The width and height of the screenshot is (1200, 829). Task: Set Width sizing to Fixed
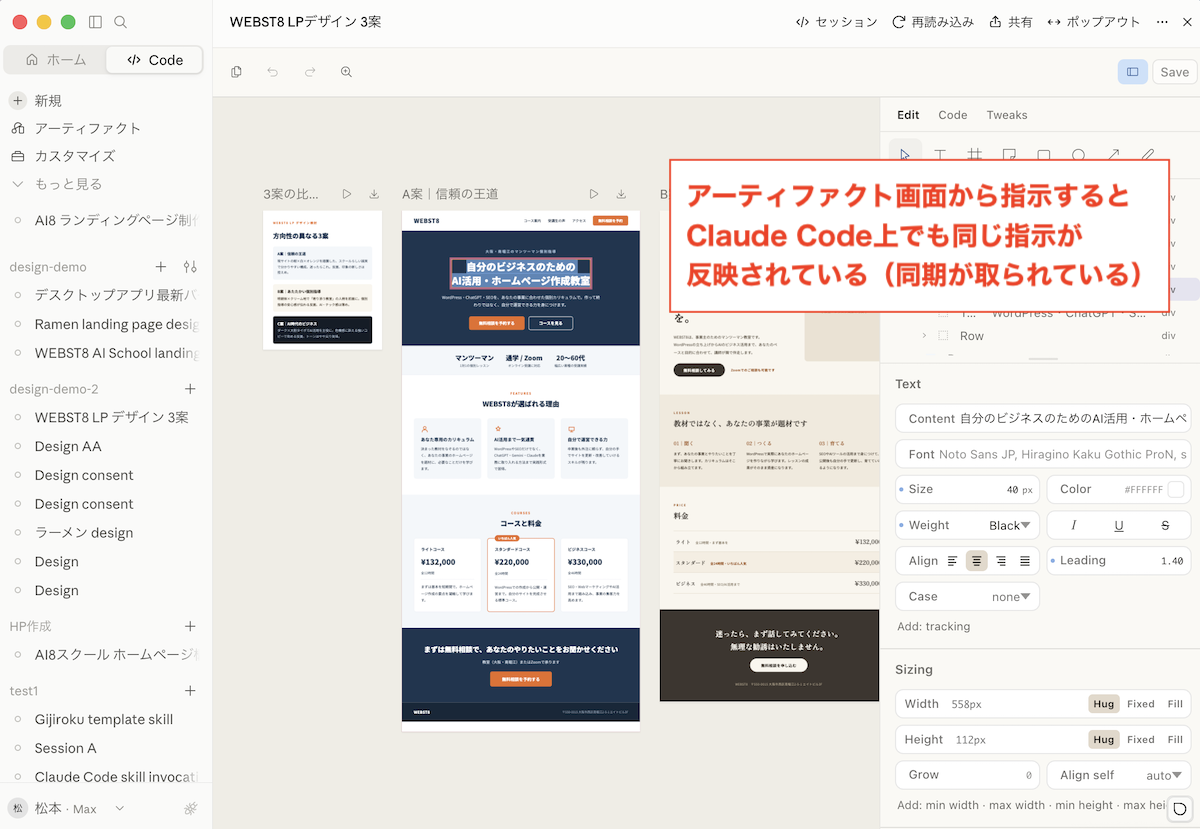pyautogui.click(x=1141, y=704)
